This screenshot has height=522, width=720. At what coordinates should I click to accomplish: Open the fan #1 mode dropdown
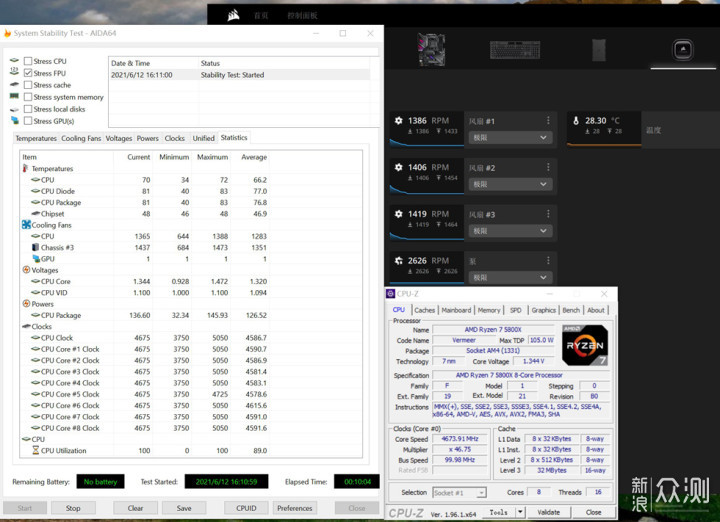coord(510,137)
